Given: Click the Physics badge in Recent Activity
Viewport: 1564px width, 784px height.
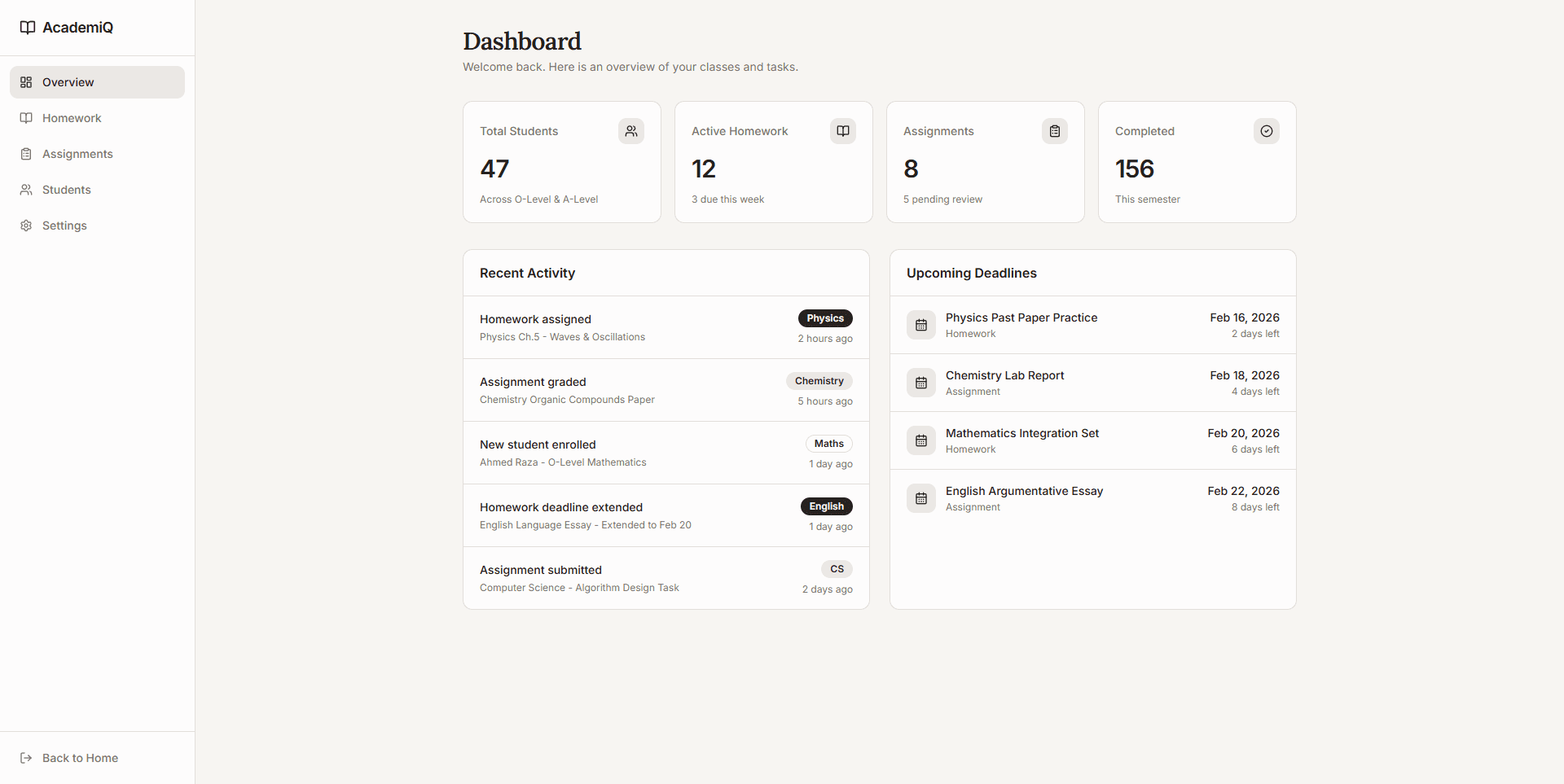Looking at the screenshot, I should click(825, 318).
